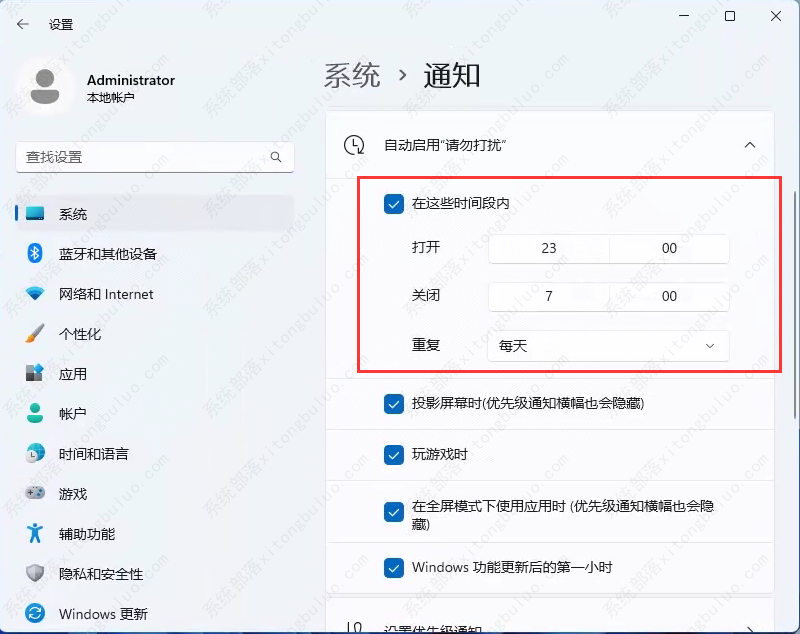Open the 重复 每天 dropdown

tap(608, 346)
